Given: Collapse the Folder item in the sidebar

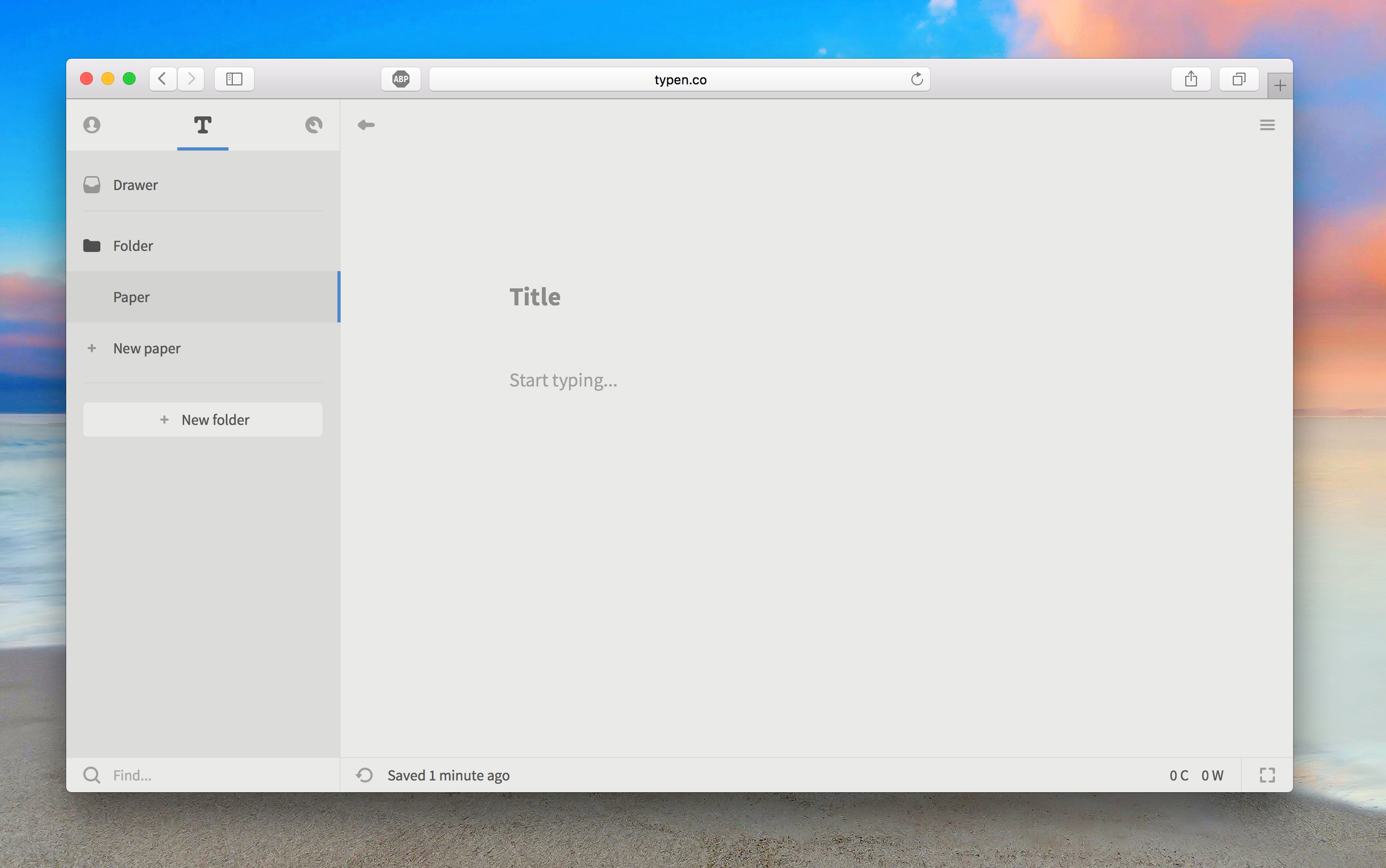Looking at the screenshot, I should click(x=133, y=246).
